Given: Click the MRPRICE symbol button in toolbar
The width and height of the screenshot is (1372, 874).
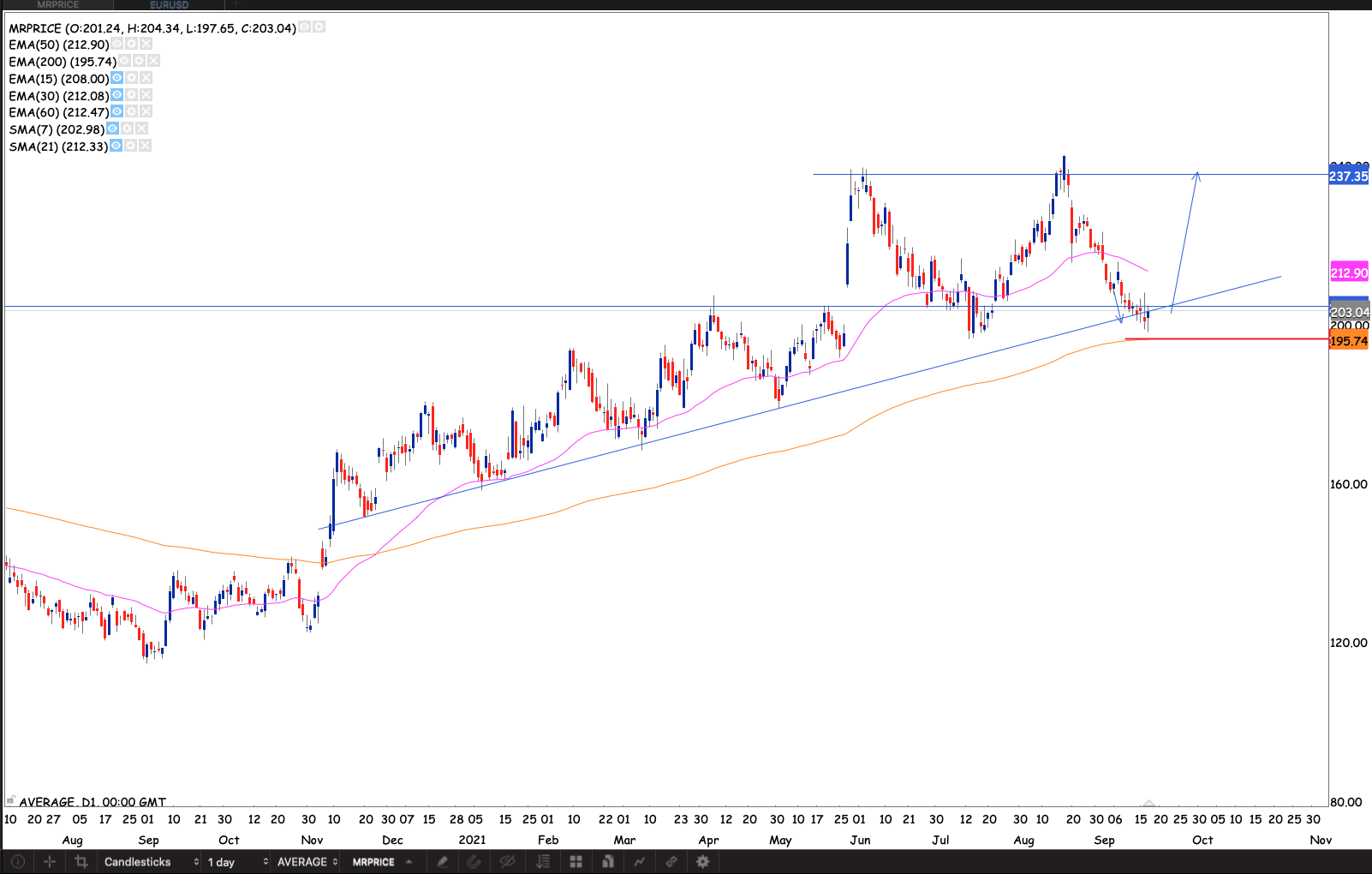Looking at the screenshot, I should coord(374,862).
